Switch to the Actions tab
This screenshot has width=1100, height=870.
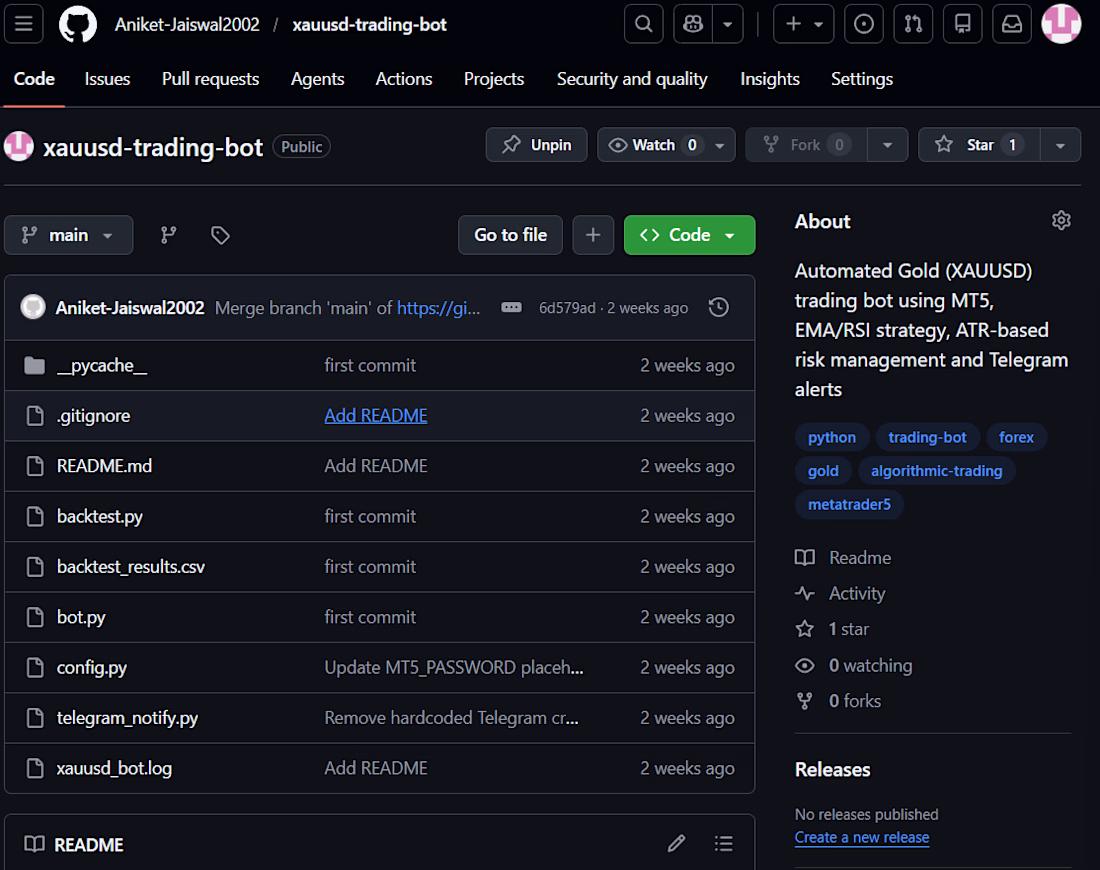404,79
